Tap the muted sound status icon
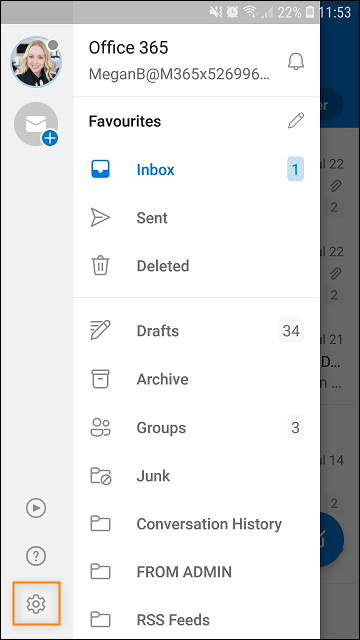The width and height of the screenshot is (360, 640). click(216, 12)
